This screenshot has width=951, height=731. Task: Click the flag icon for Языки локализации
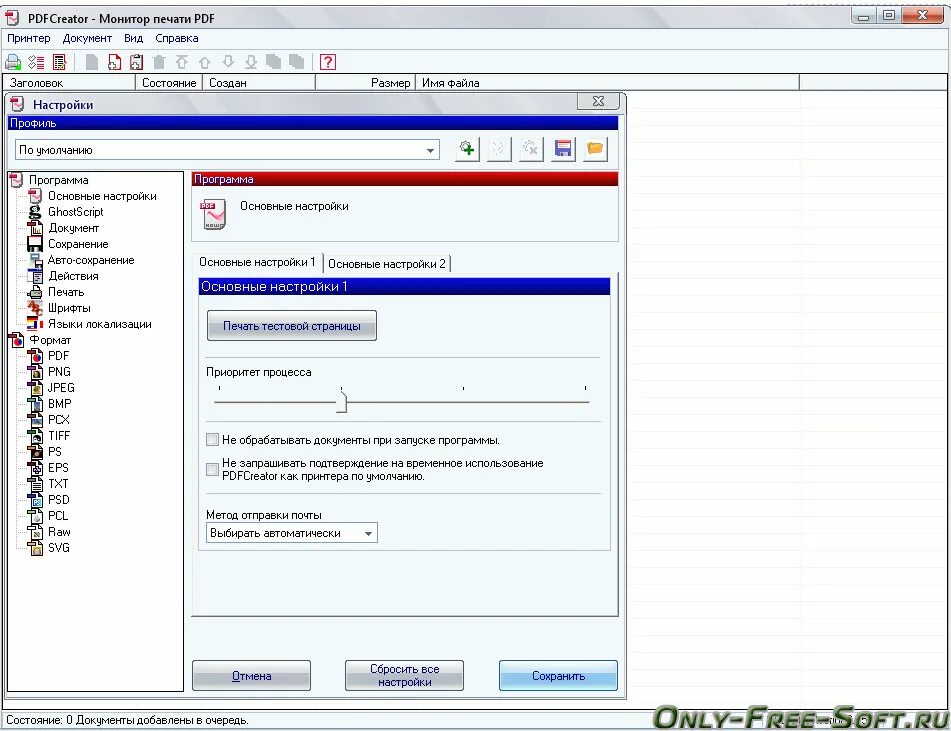pos(36,324)
